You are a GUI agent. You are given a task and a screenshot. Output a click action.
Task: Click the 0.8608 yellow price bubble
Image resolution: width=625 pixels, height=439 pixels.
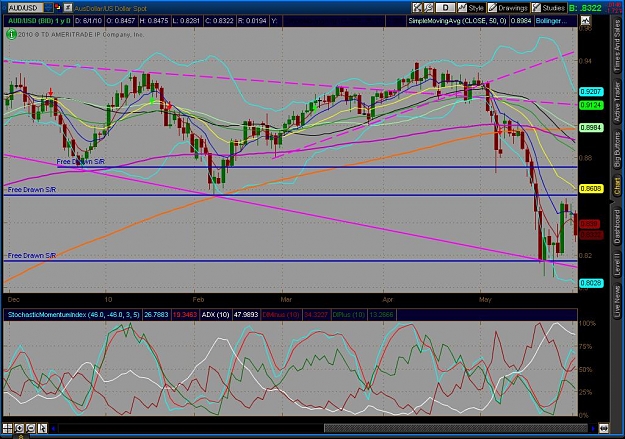point(590,188)
